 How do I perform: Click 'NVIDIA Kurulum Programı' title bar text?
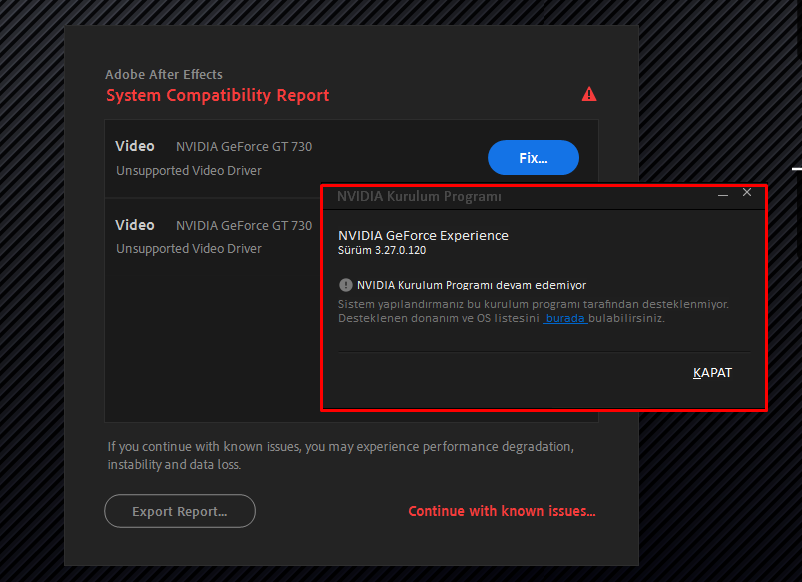(x=419, y=196)
